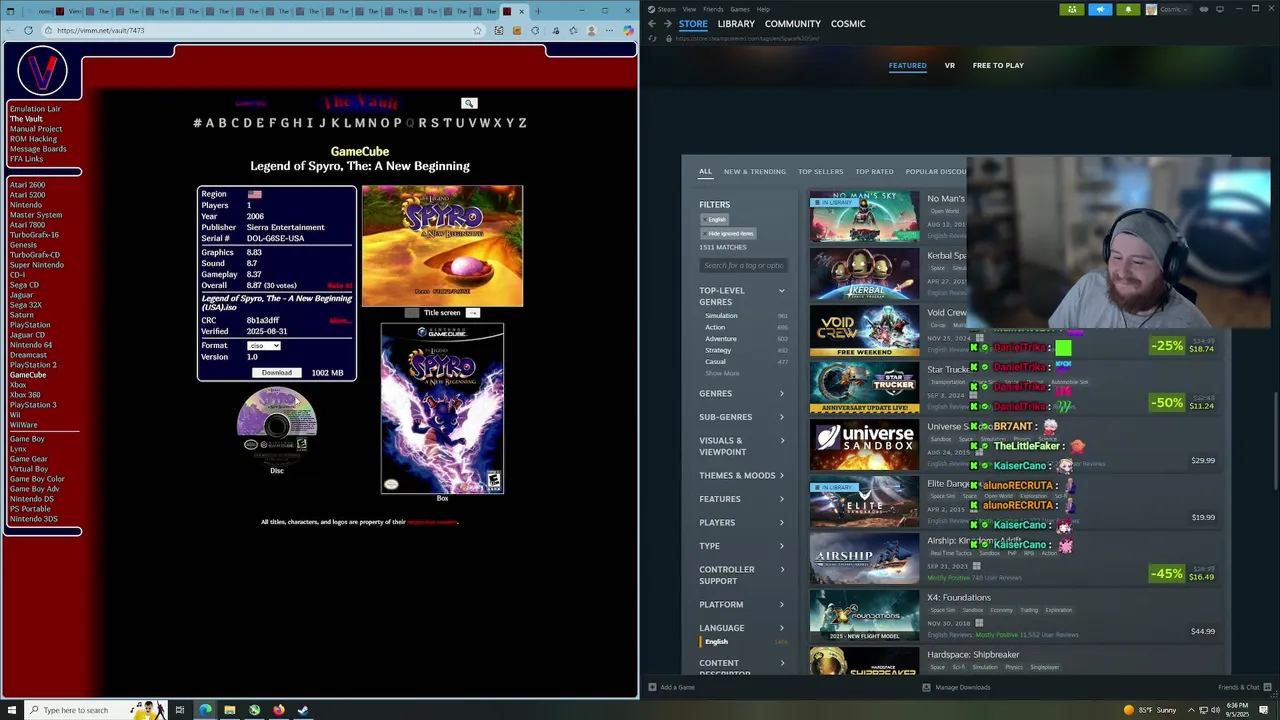The width and height of the screenshot is (1280, 720).
Task: Click the tag search input field
Action: 743,265
